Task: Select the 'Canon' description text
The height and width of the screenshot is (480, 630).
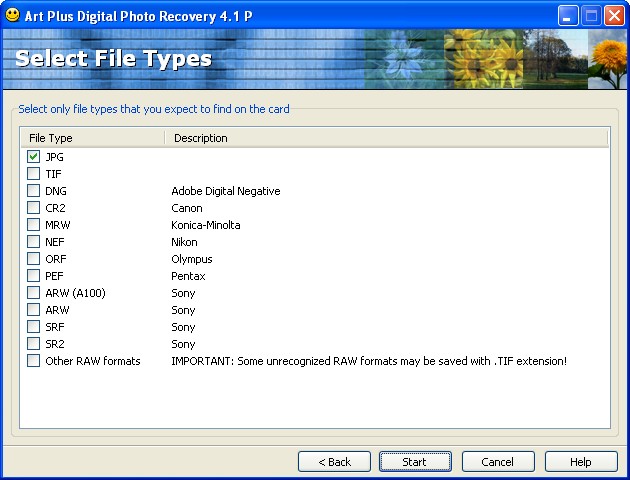Action: [187, 208]
